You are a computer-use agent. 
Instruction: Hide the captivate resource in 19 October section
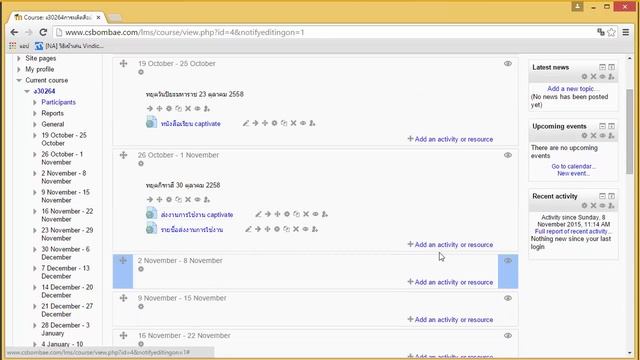(303, 123)
